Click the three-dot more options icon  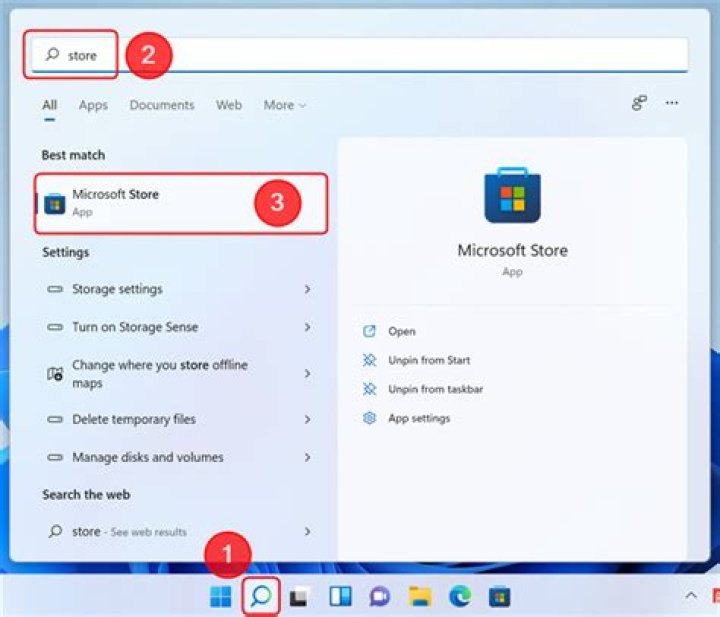click(x=672, y=103)
